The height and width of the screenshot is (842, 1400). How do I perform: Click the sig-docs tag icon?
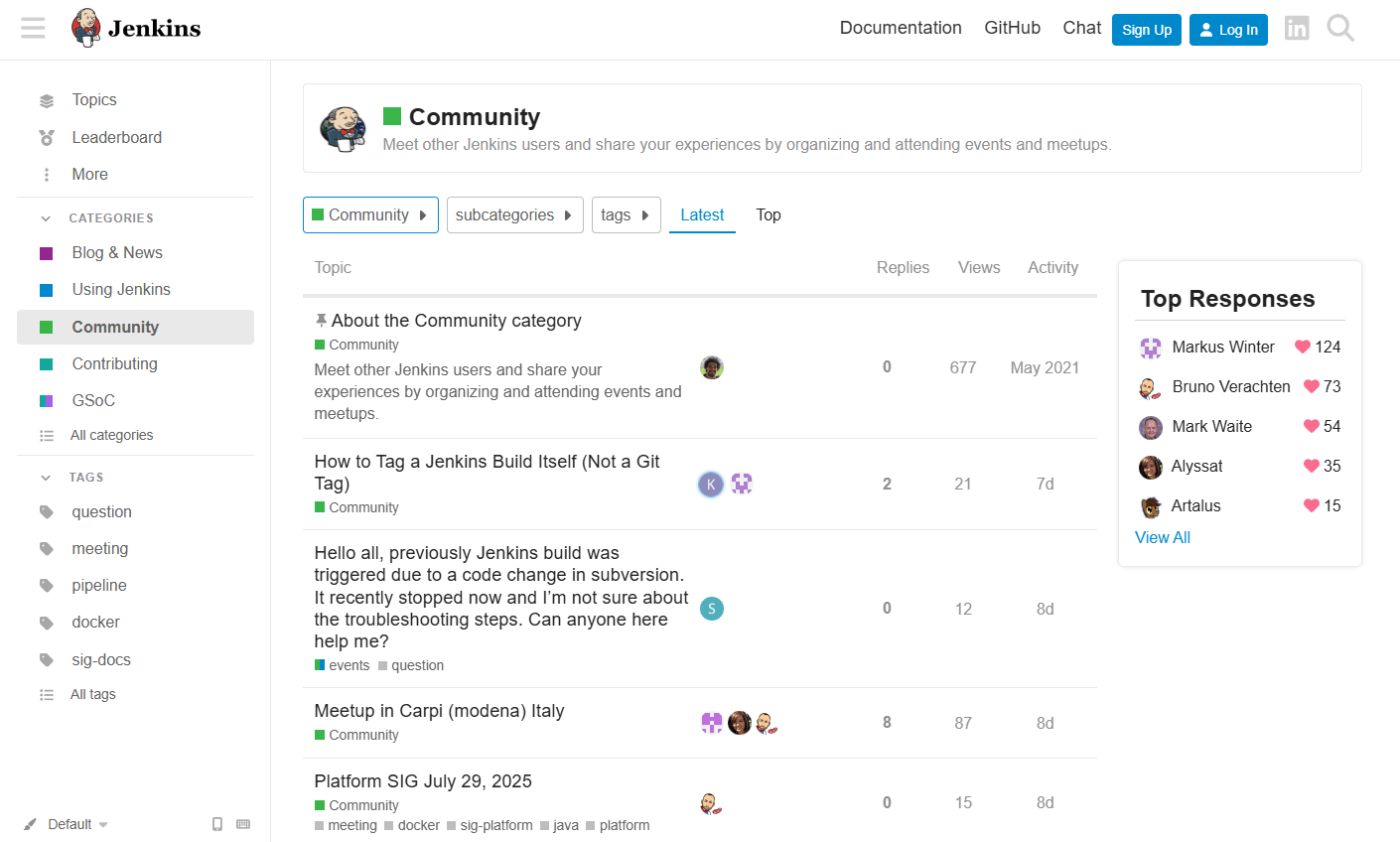(x=47, y=660)
